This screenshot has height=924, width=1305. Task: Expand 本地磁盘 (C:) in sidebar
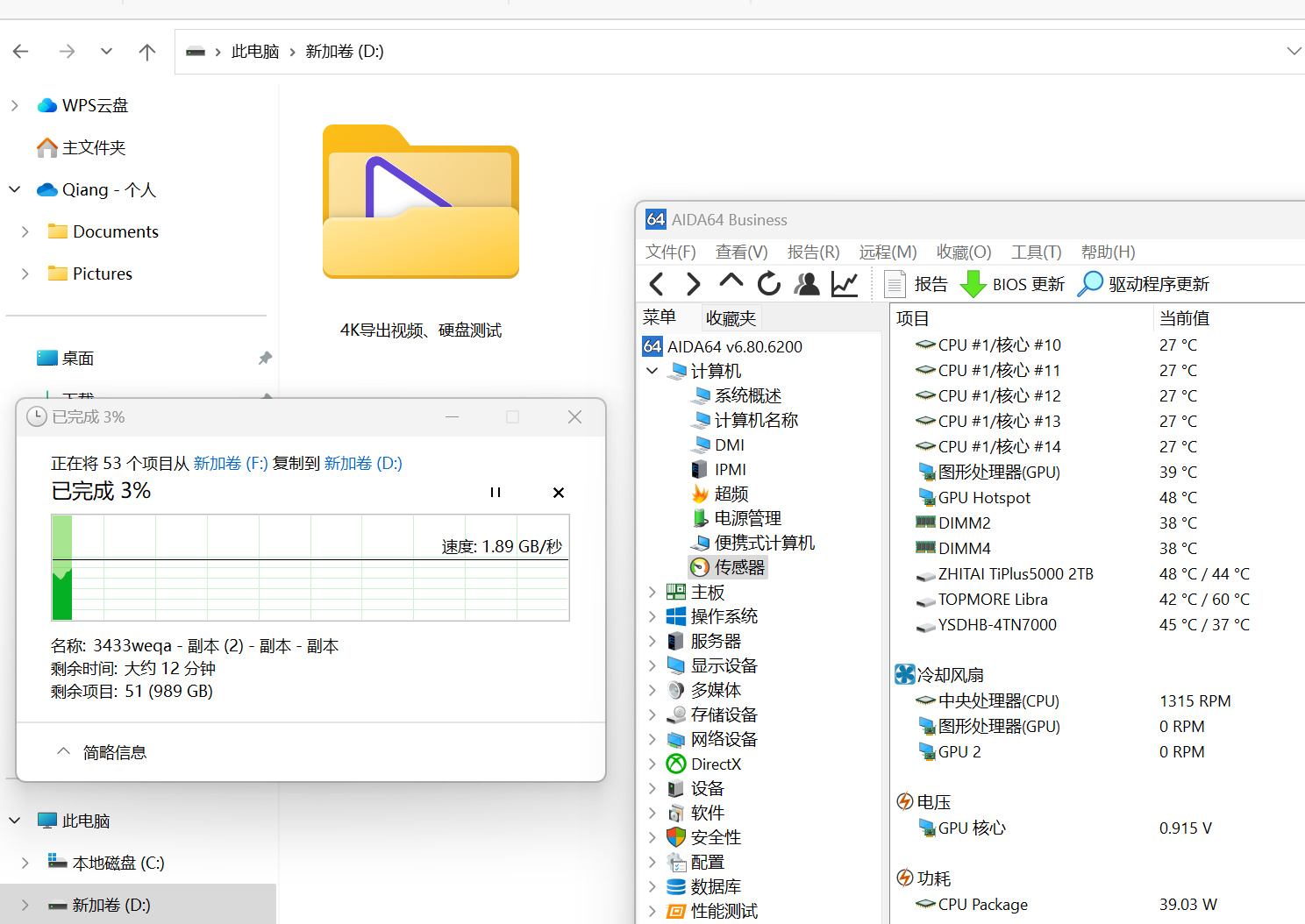tap(25, 863)
